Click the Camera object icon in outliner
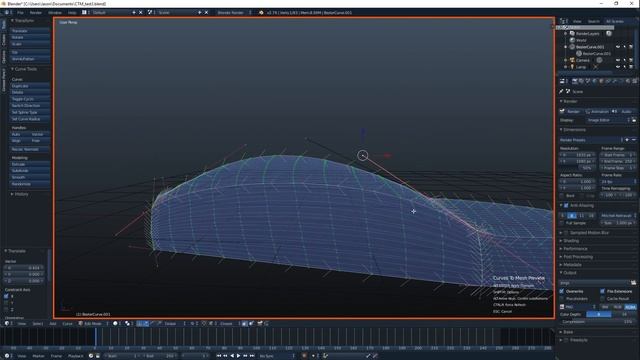The height and width of the screenshot is (360, 640). 572,60
